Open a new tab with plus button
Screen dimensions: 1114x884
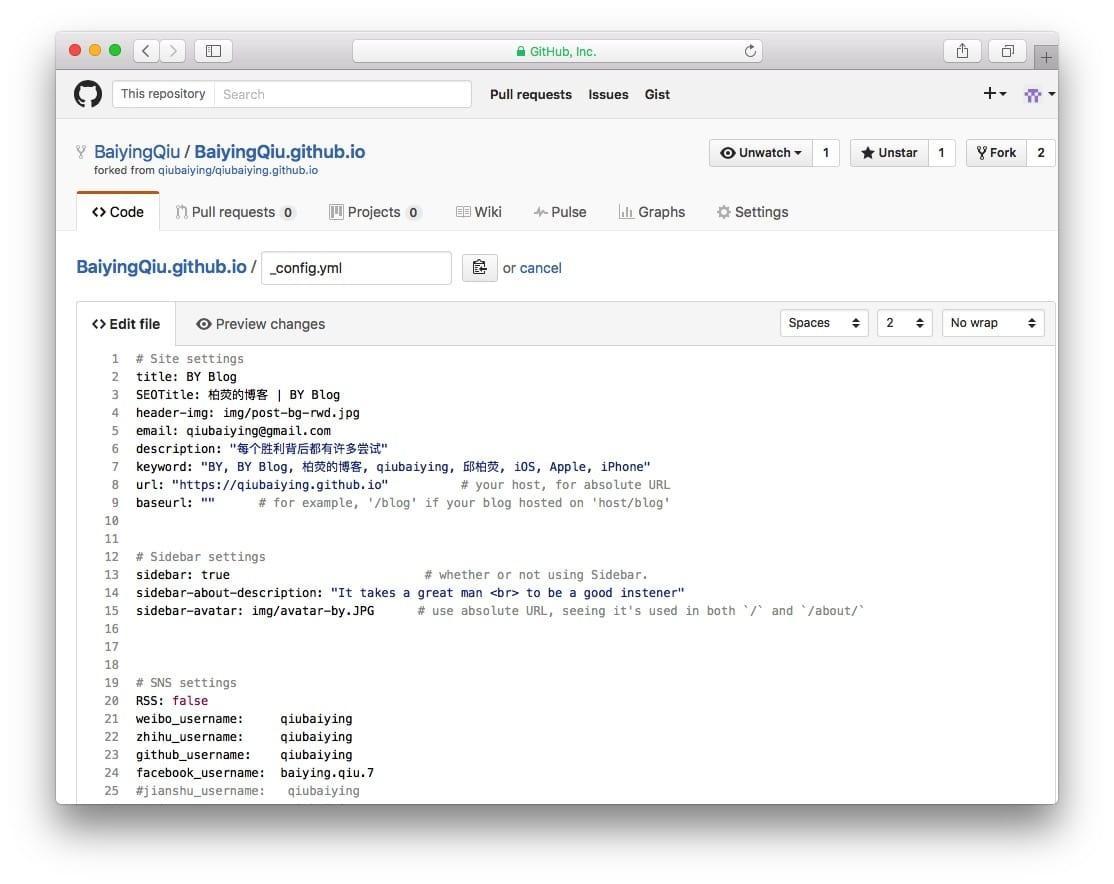tap(1046, 57)
